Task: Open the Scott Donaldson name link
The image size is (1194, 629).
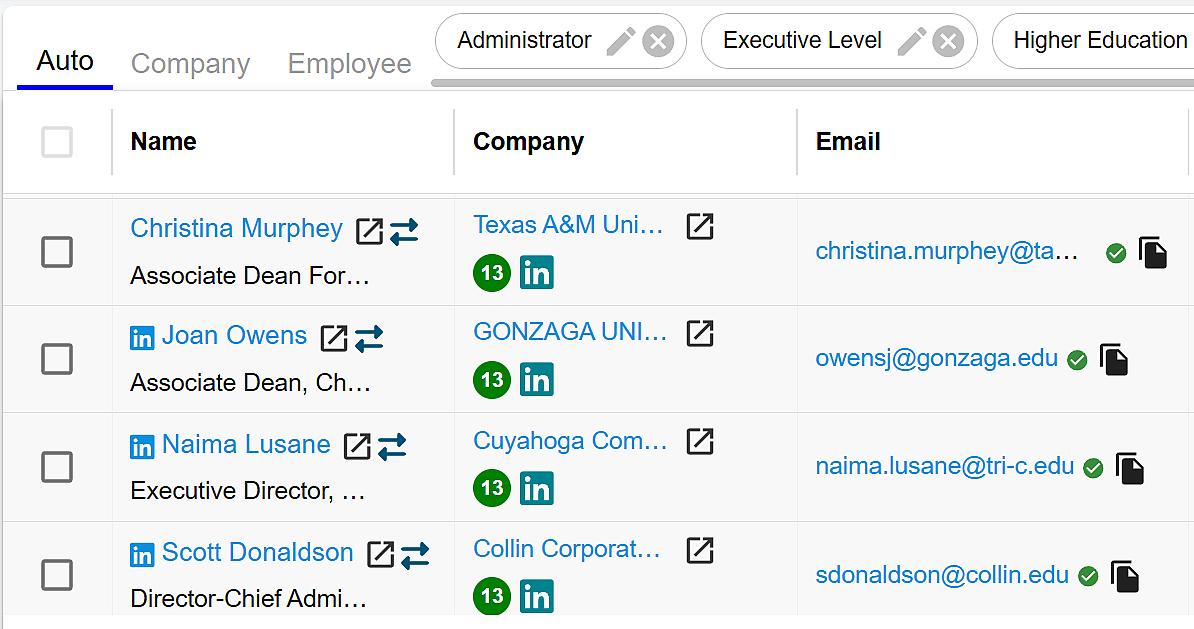Action: click(x=257, y=552)
